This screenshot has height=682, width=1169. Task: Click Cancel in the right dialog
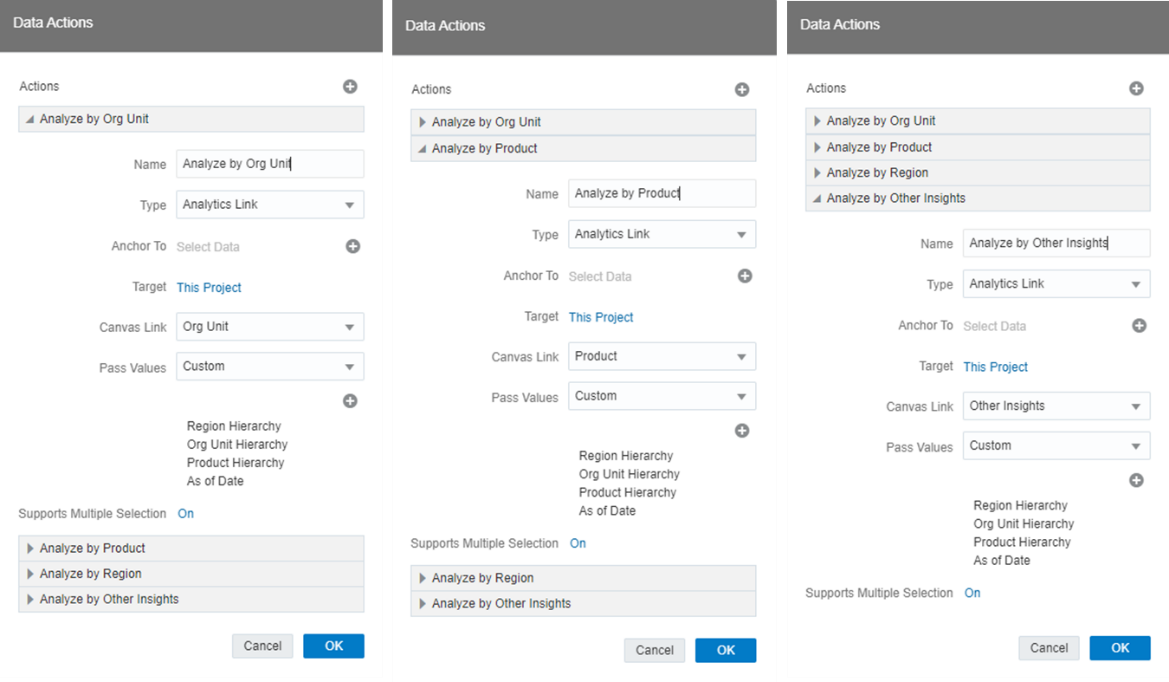[1049, 648]
